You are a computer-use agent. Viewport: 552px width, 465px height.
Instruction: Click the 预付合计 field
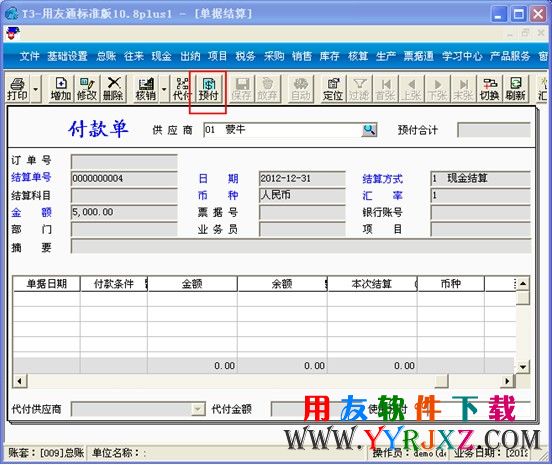494,130
